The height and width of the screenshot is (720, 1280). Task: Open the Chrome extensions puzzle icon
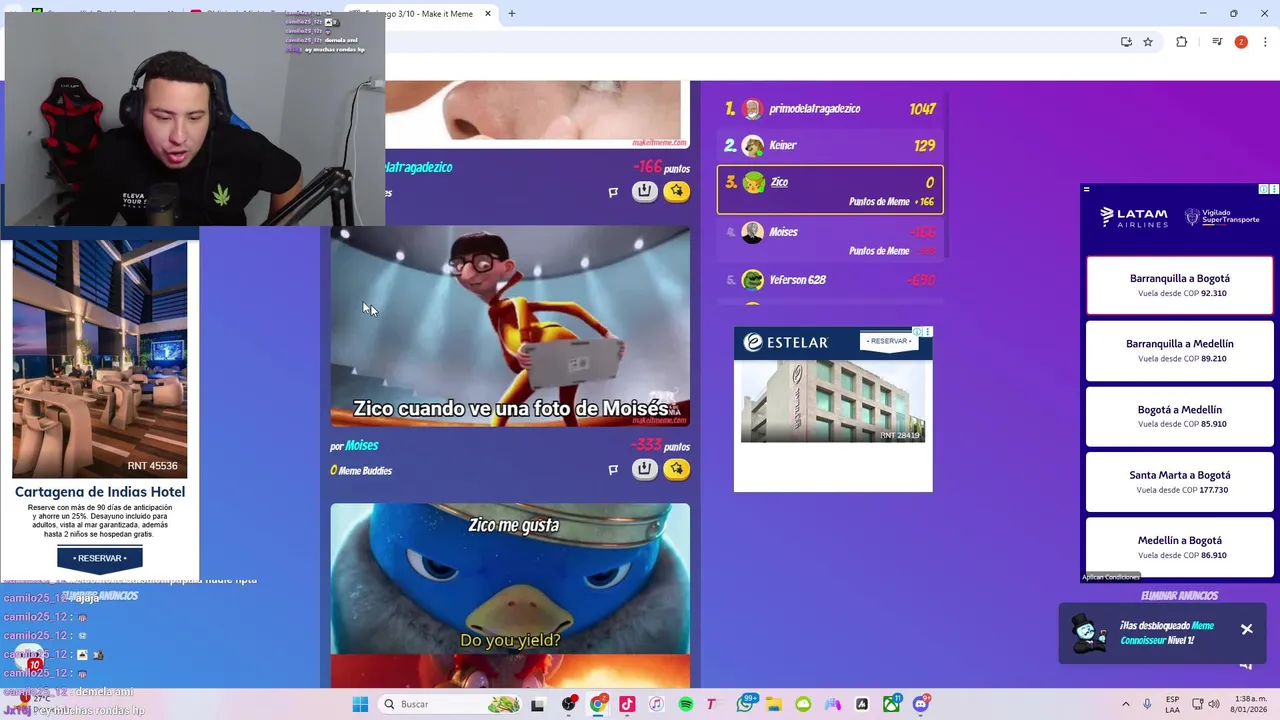click(x=1182, y=42)
